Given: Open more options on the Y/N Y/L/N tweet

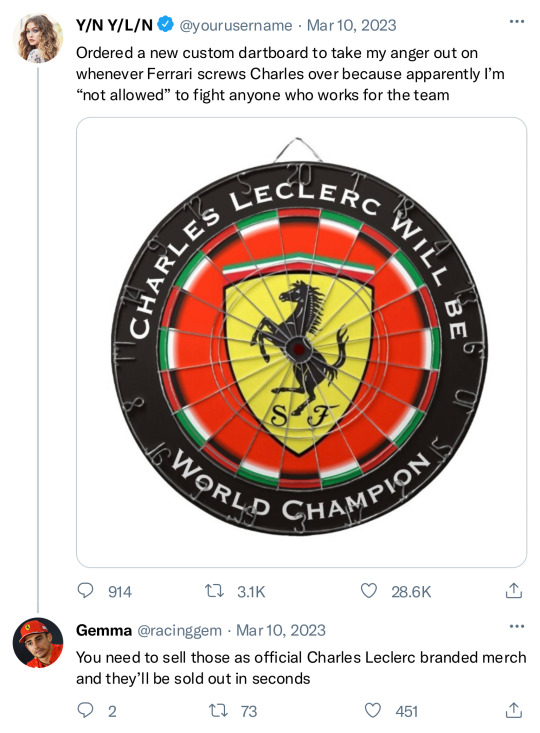Looking at the screenshot, I should point(516,22).
